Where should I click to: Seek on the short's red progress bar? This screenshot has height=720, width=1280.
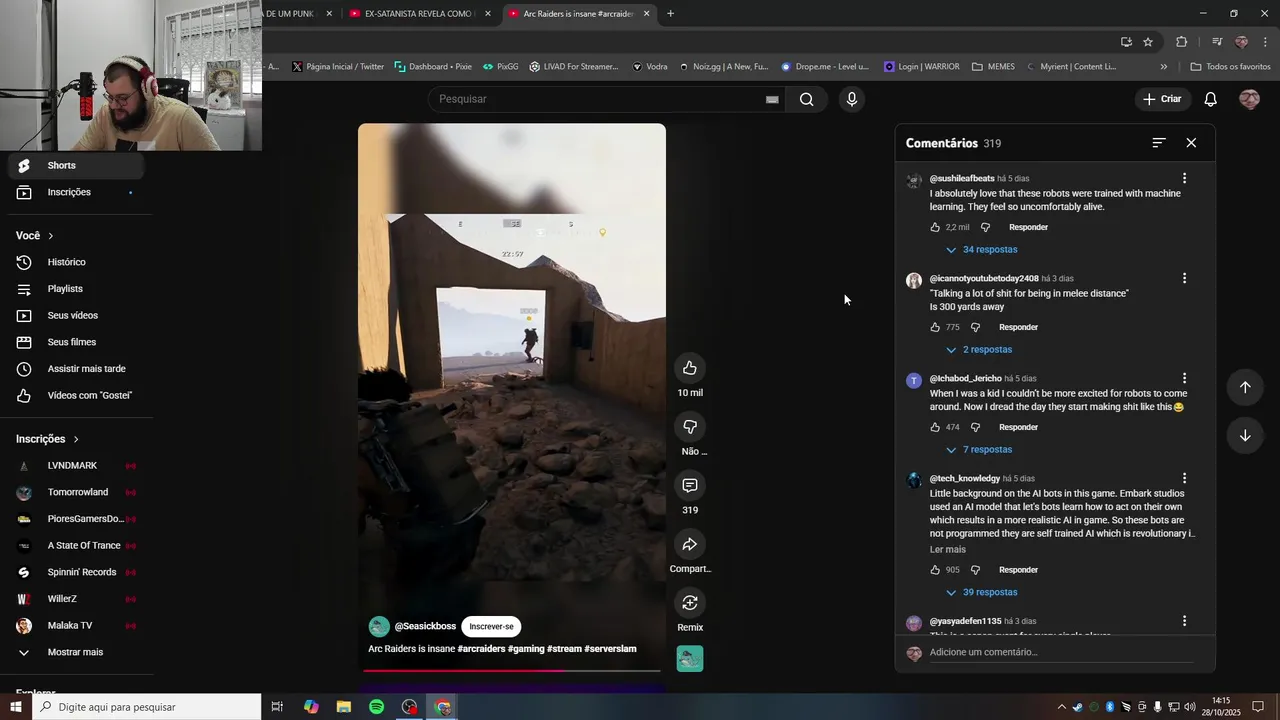click(x=512, y=670)
